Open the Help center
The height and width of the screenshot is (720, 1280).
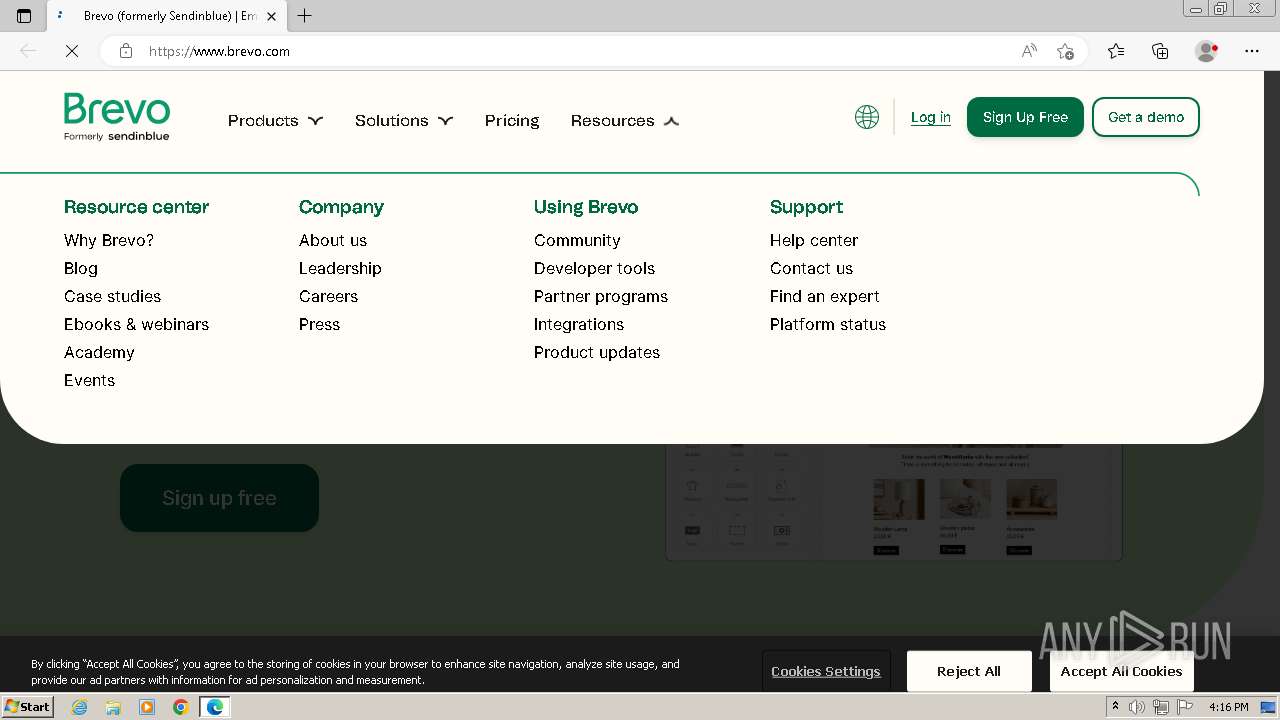coord(814,240)
